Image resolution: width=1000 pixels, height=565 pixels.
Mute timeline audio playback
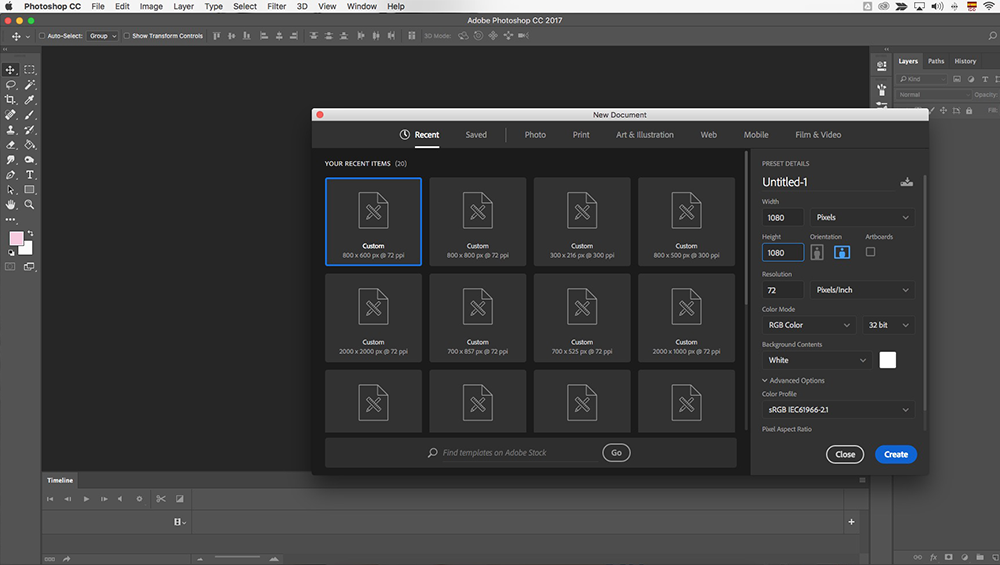pos(121,499)
